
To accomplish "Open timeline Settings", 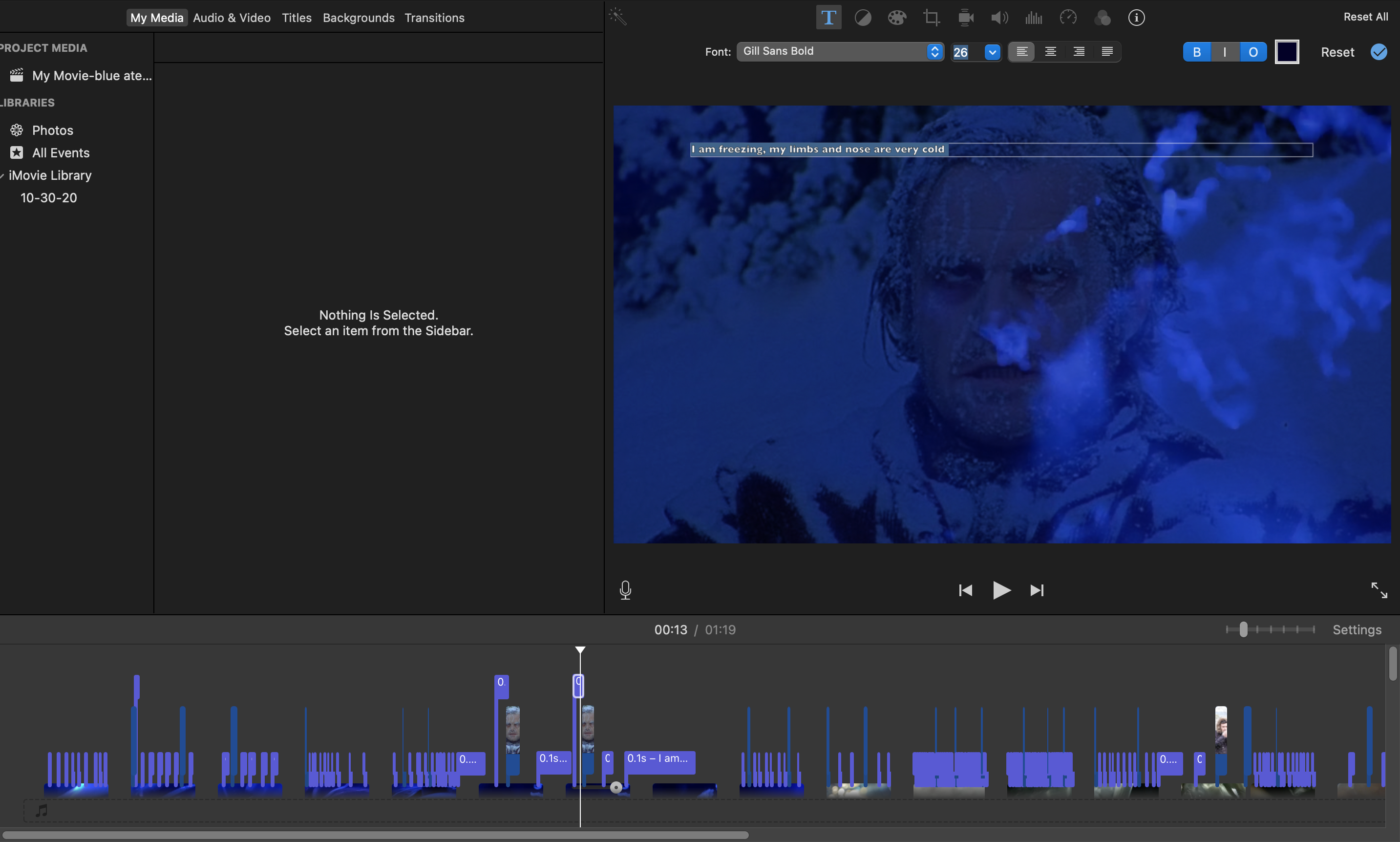I will coord(1357,630).
